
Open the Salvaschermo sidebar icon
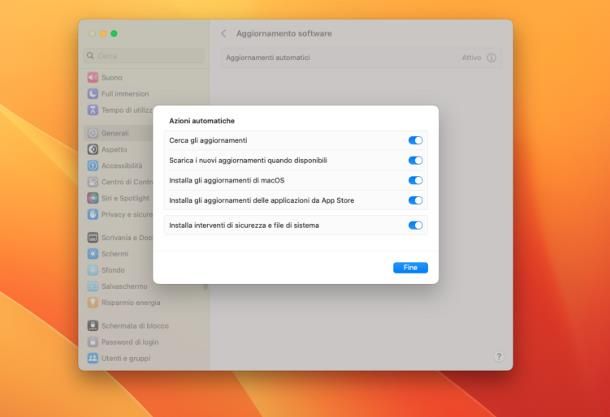pyautogui.click(x=93, y=286)
